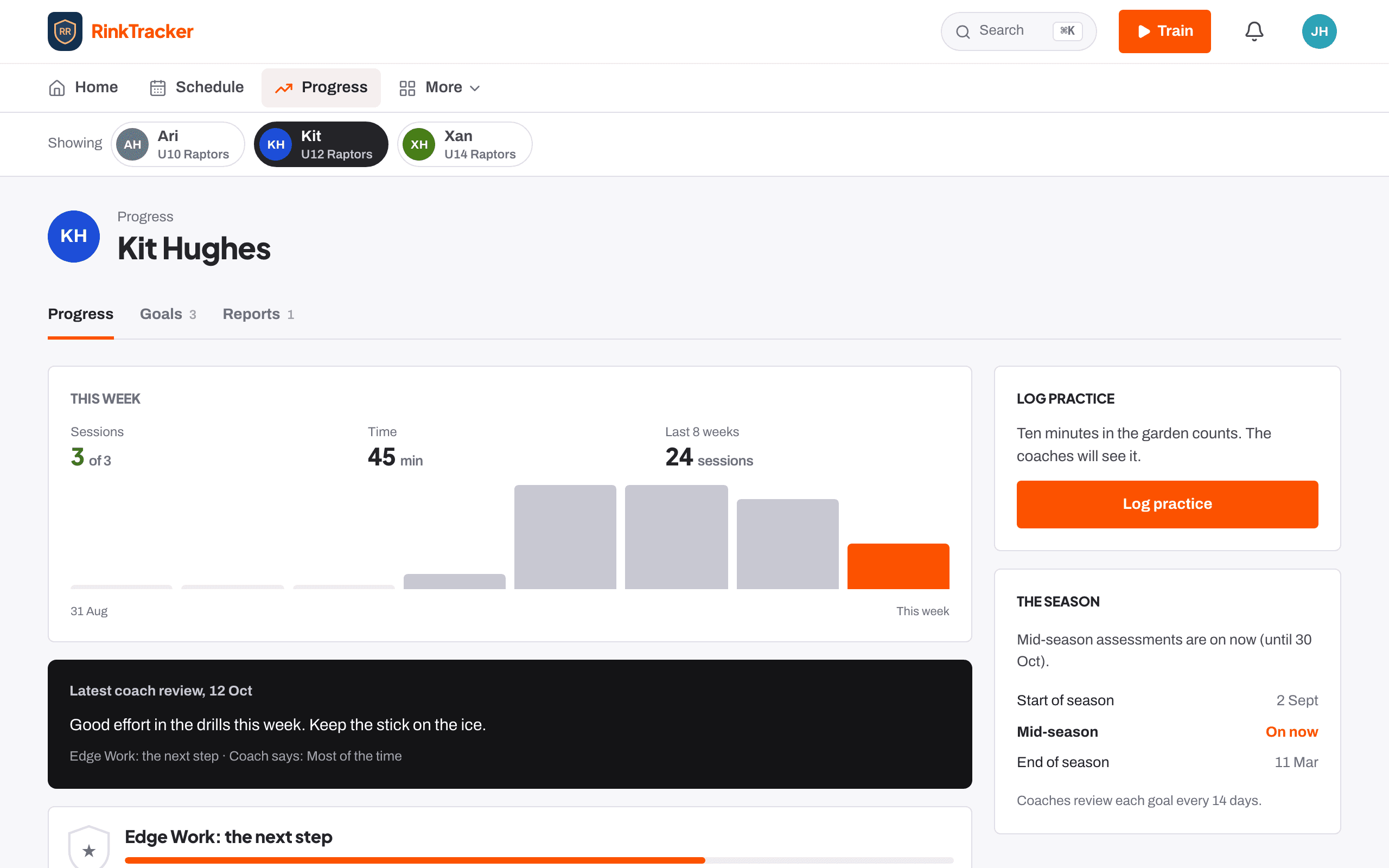Click the Home house icon
This screenshot has height=868, width=1389.
click(x=57, y=88)
